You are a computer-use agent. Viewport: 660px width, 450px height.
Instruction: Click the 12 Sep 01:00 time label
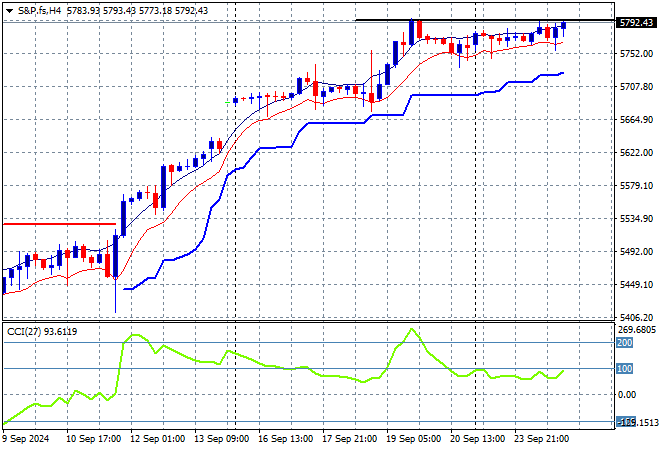click(x=157, y=438)
